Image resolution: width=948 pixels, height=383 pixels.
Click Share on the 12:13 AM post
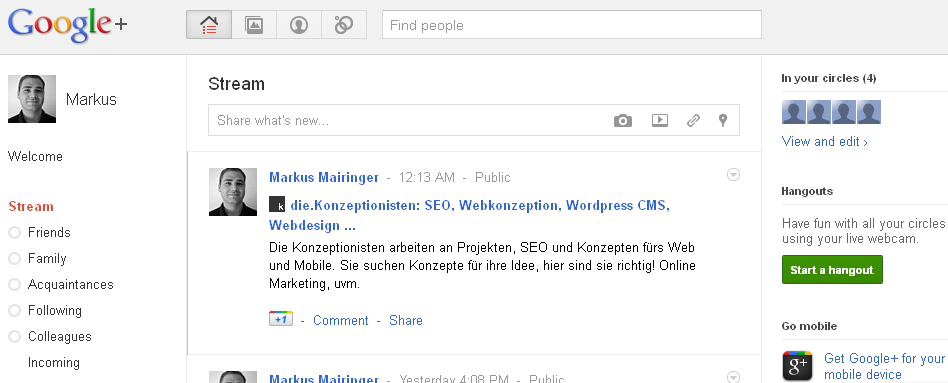point(406,320)
